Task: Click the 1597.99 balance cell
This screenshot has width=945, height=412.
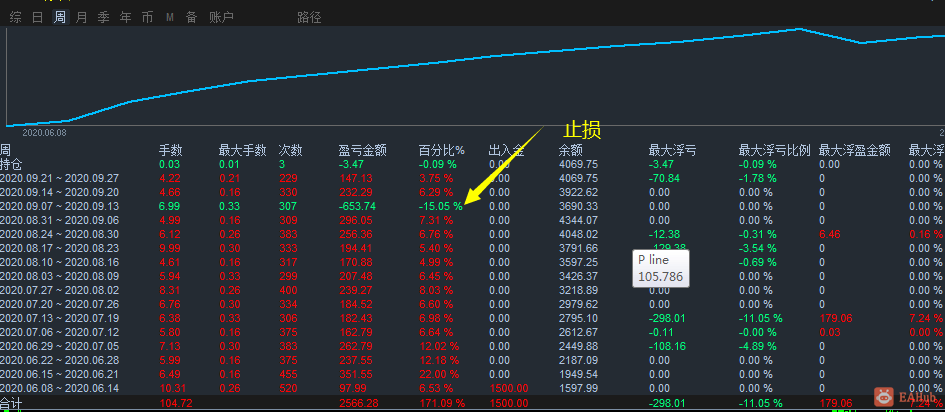Action: pyautogui.click(x=578, y=388)
